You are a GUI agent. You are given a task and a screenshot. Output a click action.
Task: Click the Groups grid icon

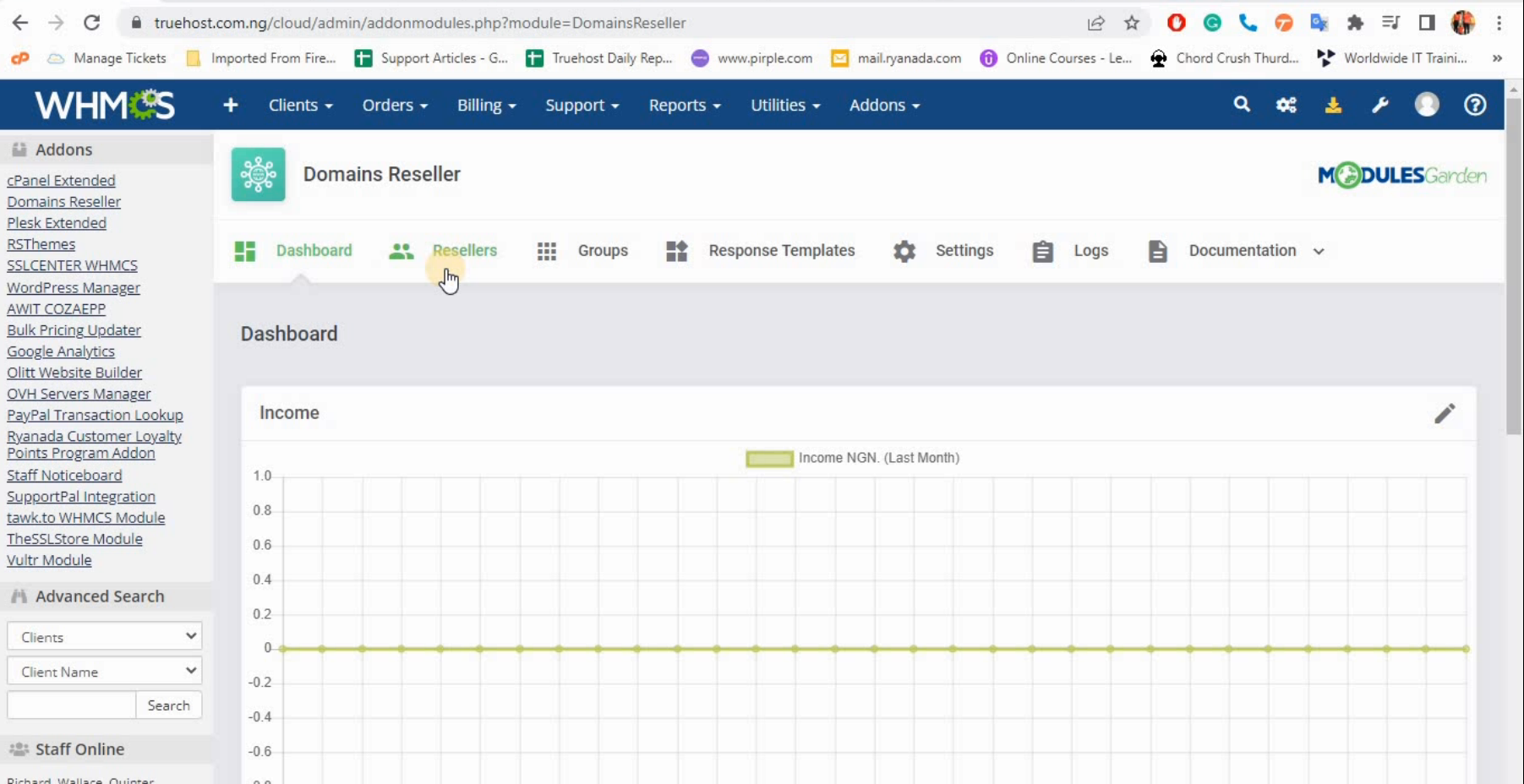coord(547,251)
